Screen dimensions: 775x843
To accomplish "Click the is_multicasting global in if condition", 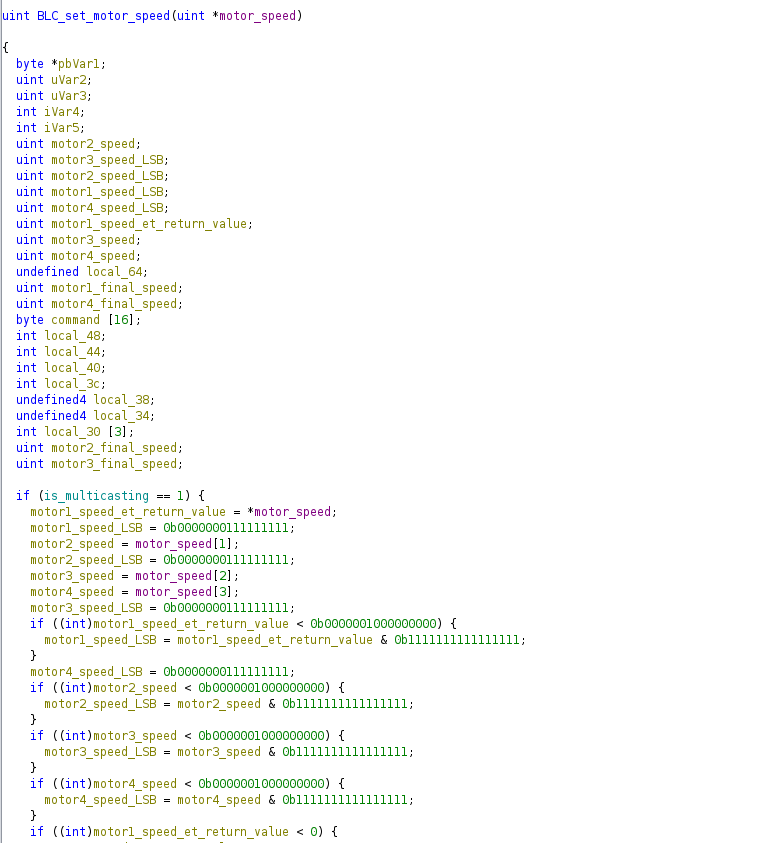I will pyautogui.click(x=96, y=496).
